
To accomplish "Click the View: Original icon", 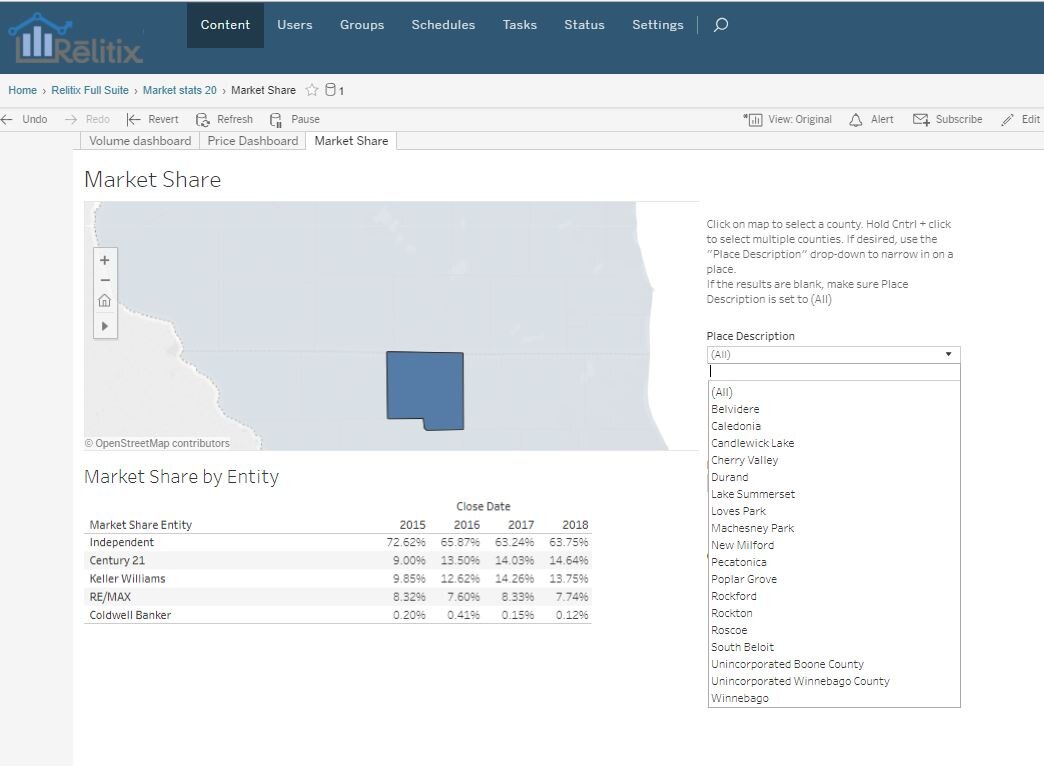I will coord(753,119).
